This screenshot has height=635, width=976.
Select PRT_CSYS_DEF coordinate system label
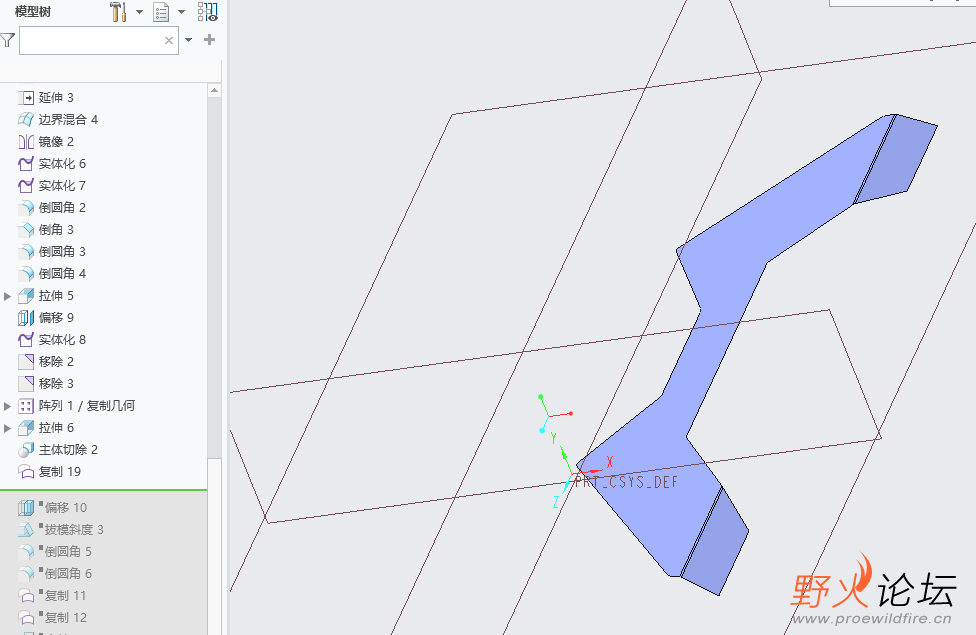(x=626, y=482)
